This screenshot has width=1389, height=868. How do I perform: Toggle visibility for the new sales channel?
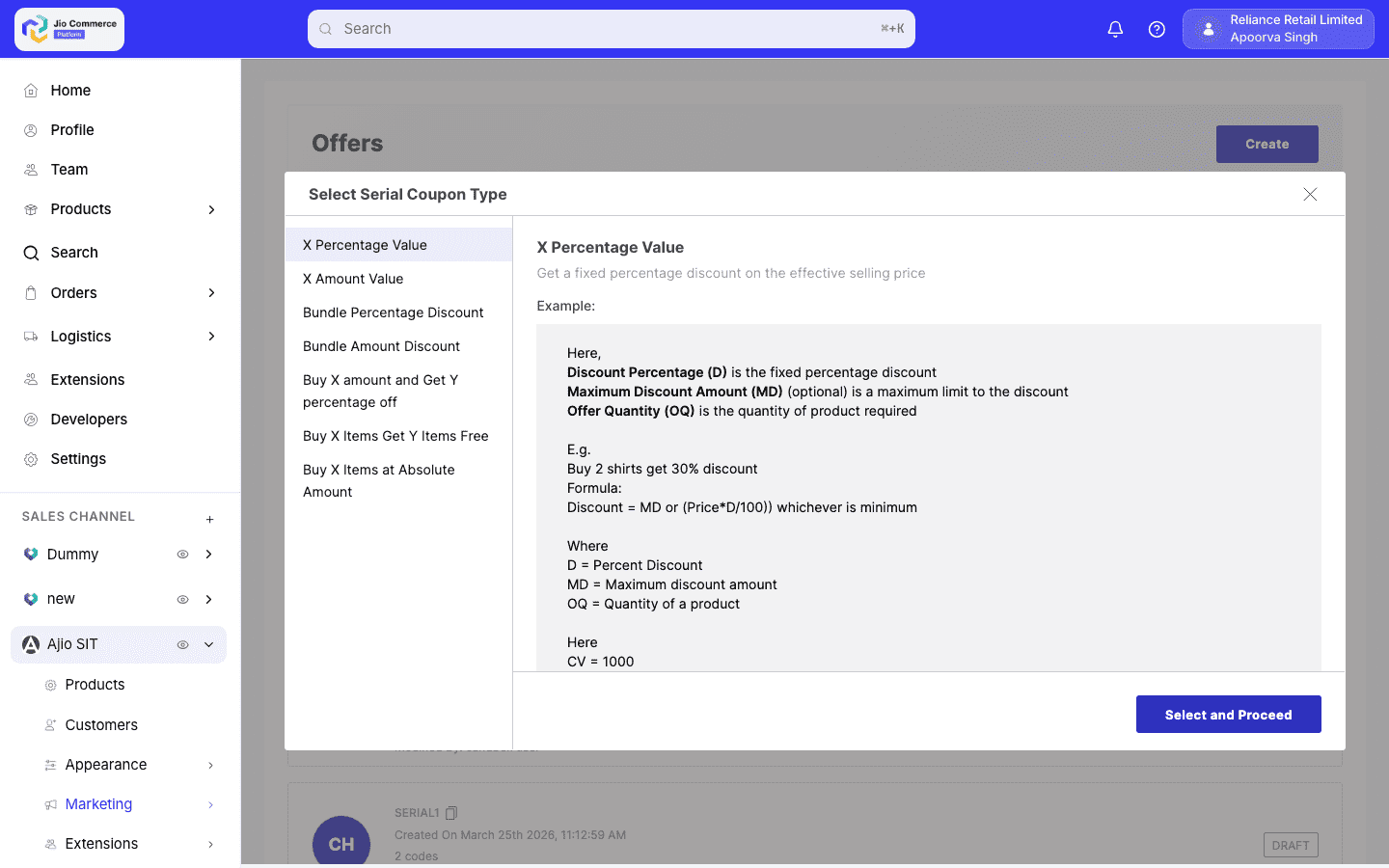182,598
